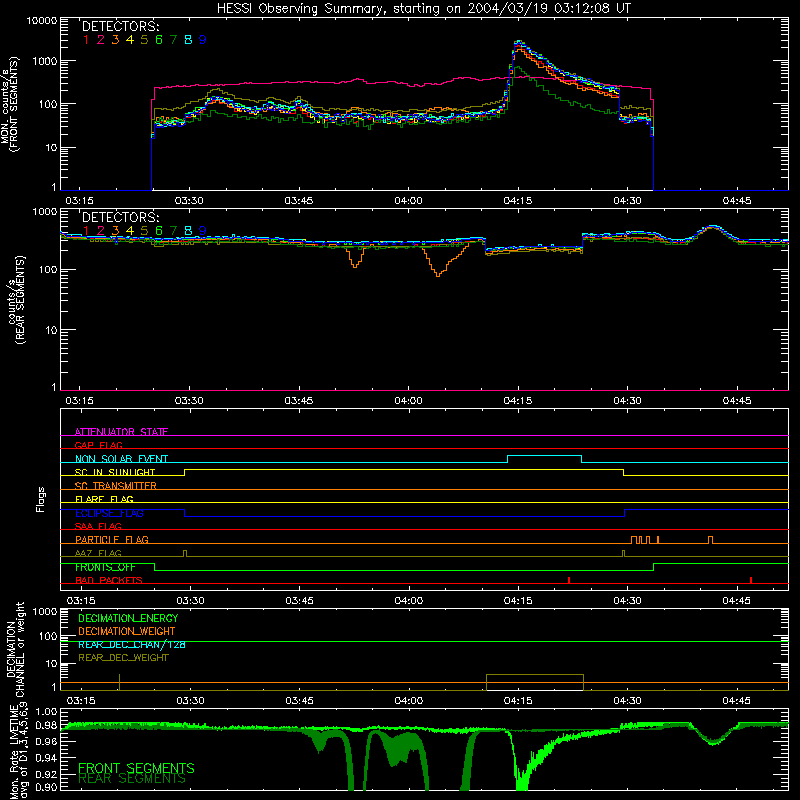Select DETECTORS: label in front segments plot

(x=120, y=27)
